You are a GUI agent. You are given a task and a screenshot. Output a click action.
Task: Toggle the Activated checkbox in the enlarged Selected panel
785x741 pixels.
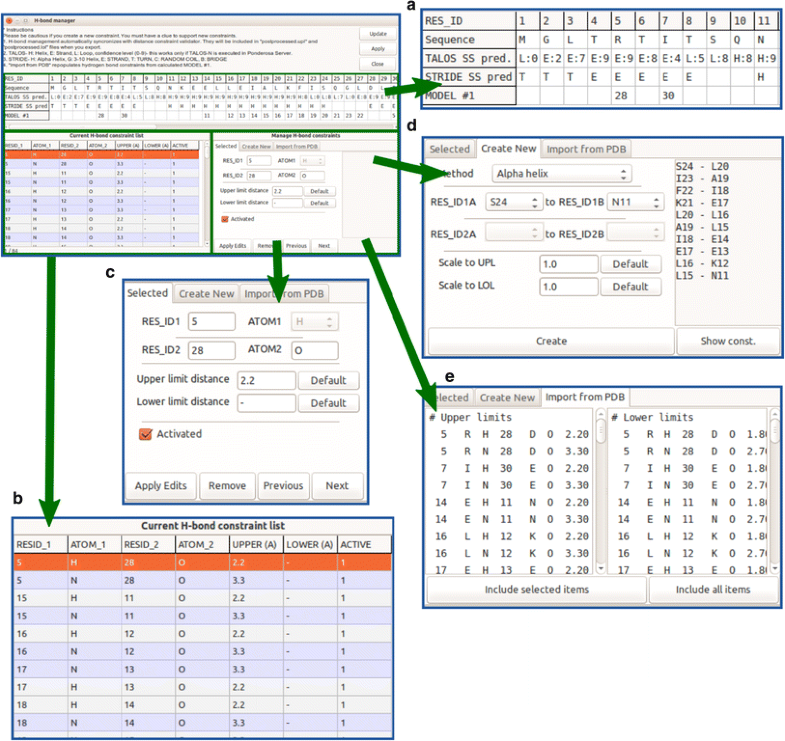click(147, 434)
